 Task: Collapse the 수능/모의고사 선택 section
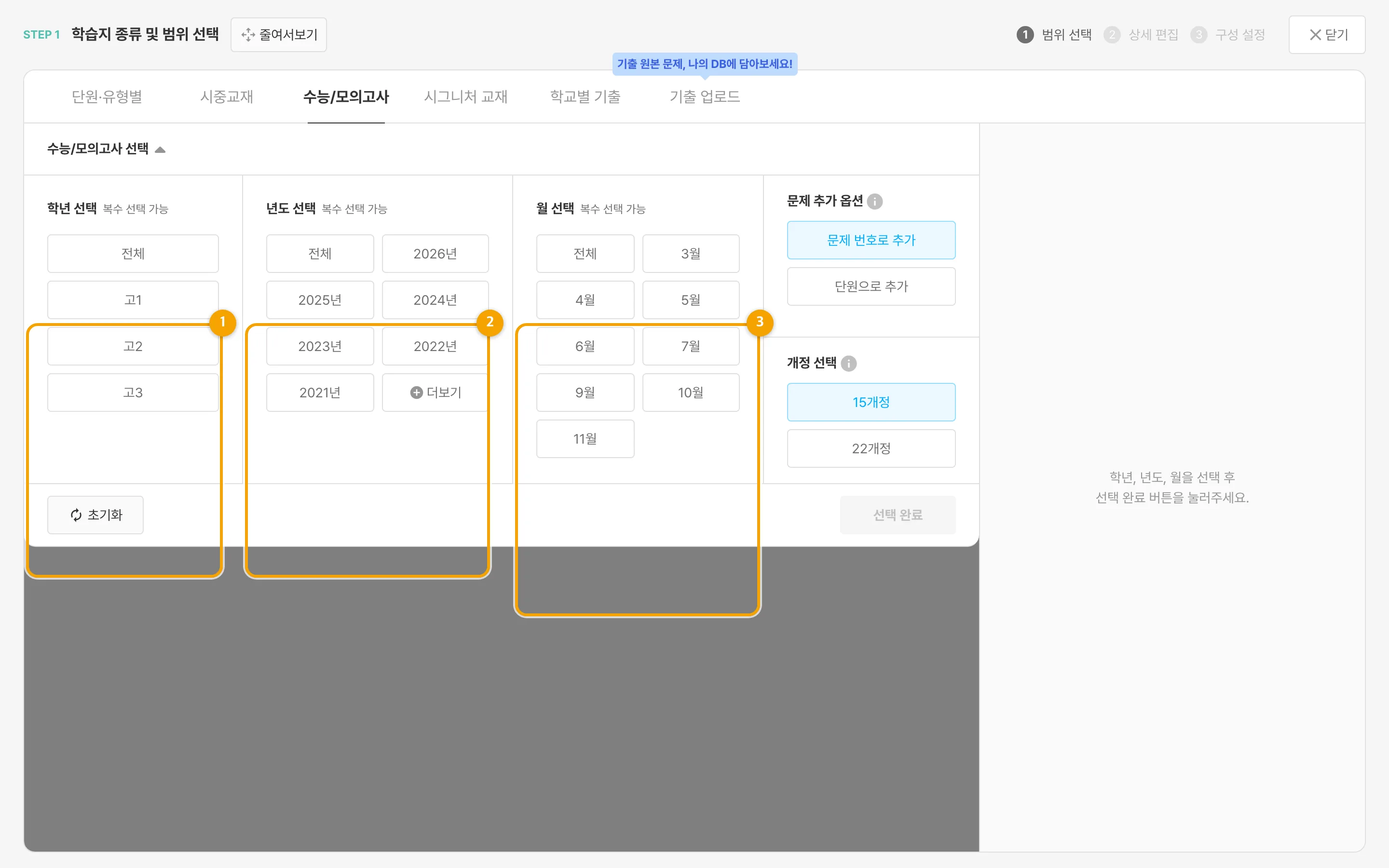107,149
